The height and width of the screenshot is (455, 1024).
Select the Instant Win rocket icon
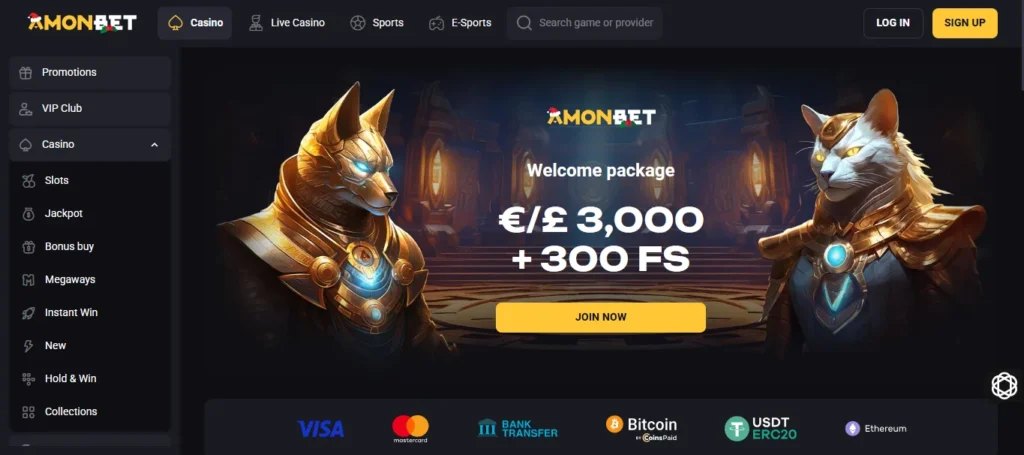[x=28, y=313]
